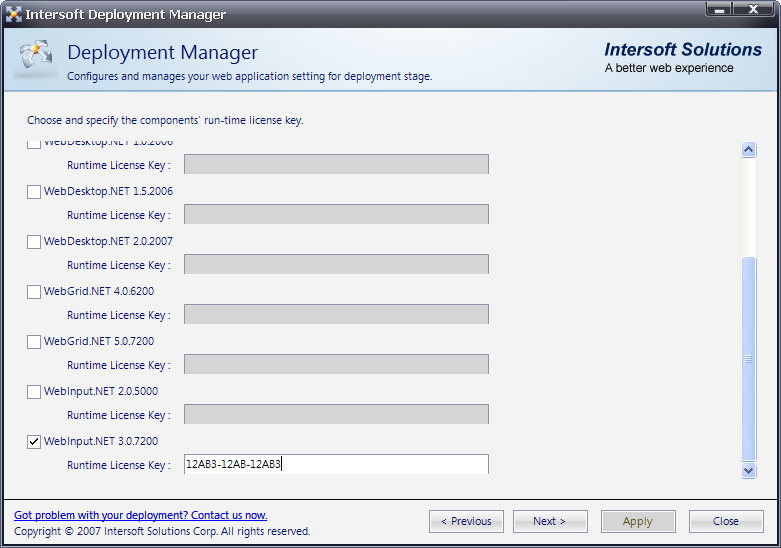Proceed by pressing the Next button

pos(549,521)
